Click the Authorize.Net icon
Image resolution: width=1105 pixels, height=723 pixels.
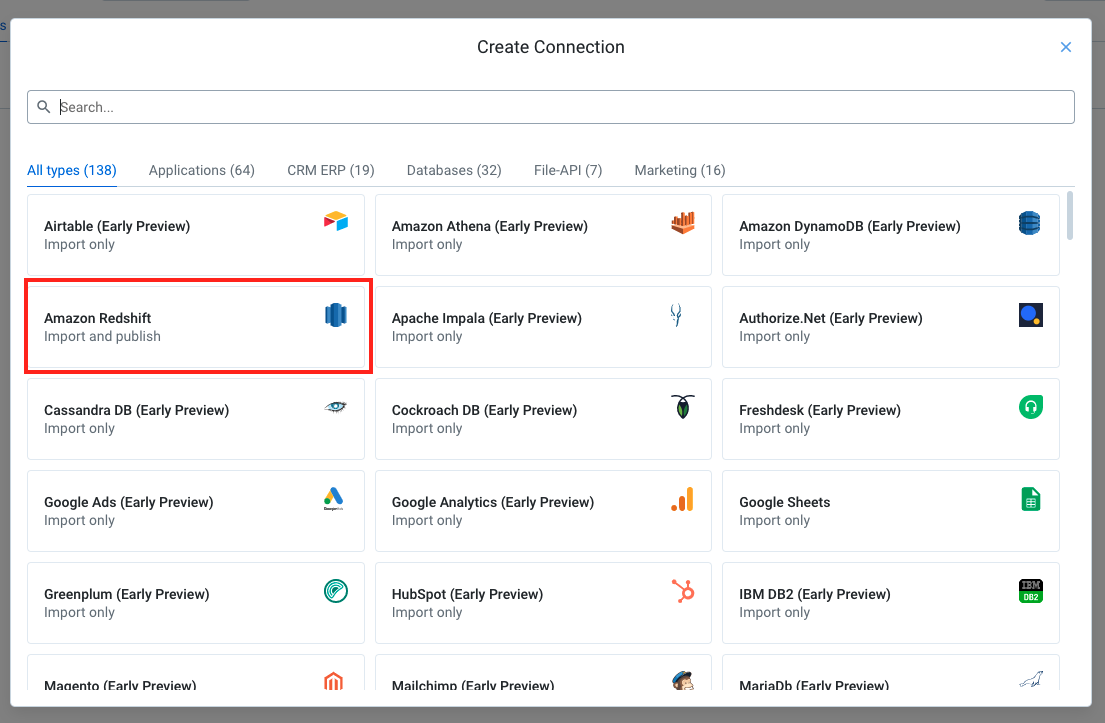[1030, 314]
